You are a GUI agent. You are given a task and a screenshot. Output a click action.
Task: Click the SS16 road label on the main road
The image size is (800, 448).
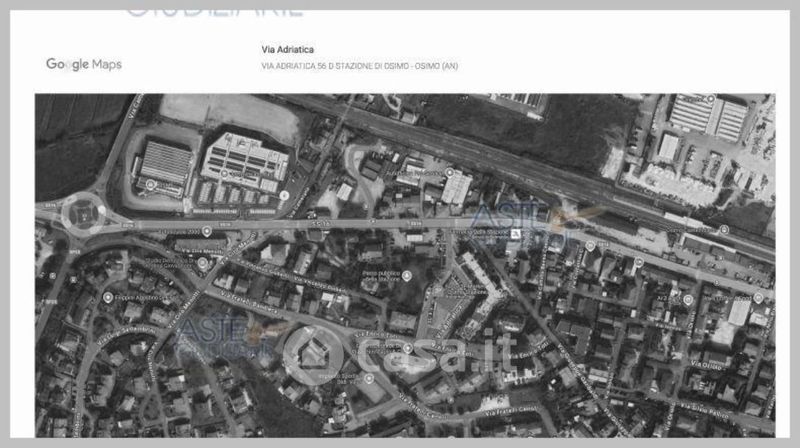[x=322, y=223]
